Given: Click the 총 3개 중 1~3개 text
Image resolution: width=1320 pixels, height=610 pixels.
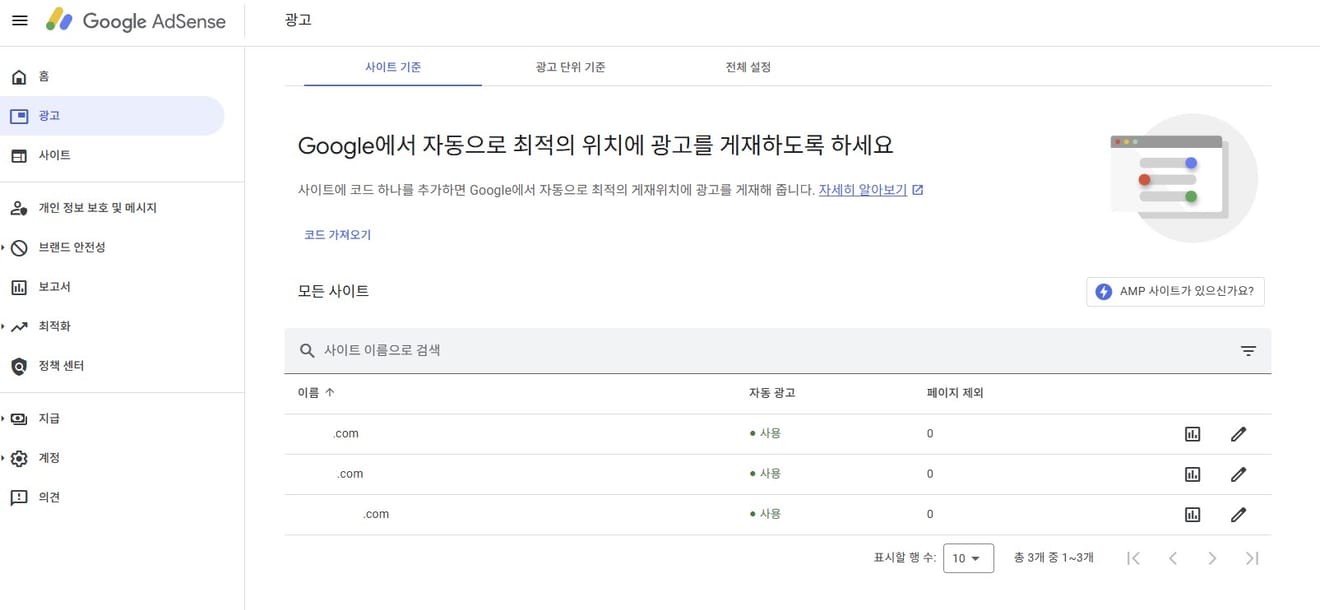Looking at the screenshot, I should pos(1053,558).
